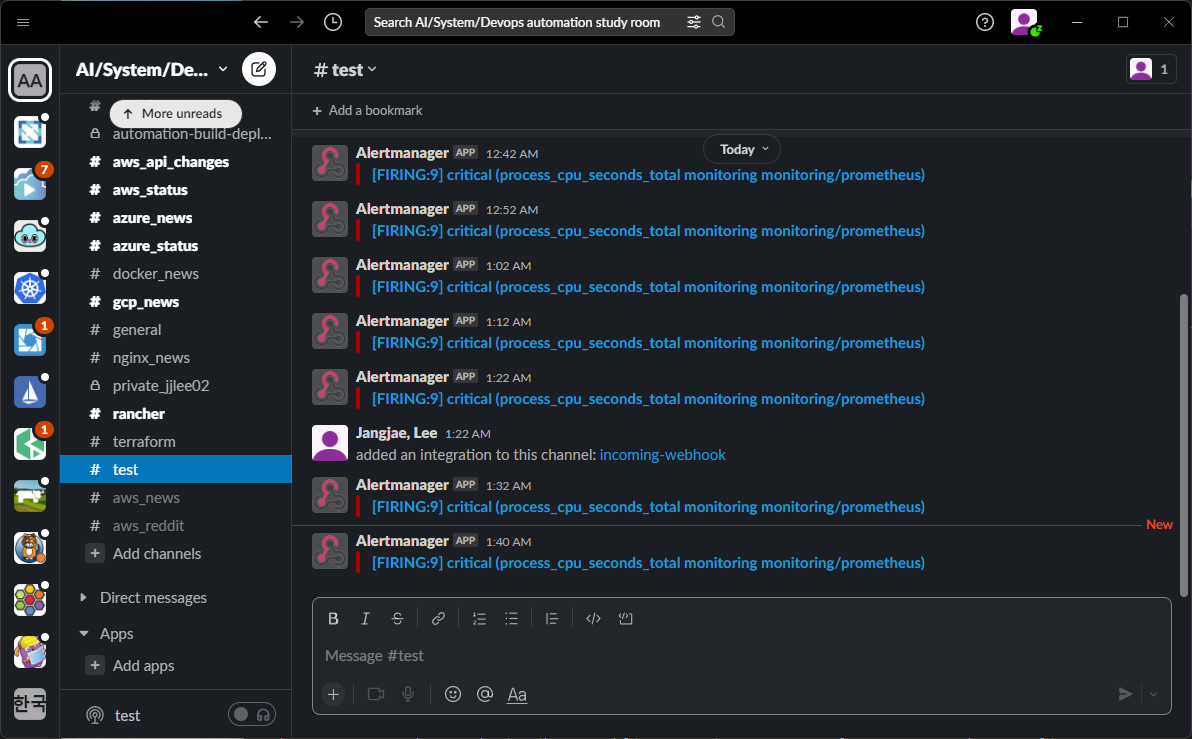Record an audio clip with microphone
Viewport: 1192px width, 739px height.
click(408, 694)
